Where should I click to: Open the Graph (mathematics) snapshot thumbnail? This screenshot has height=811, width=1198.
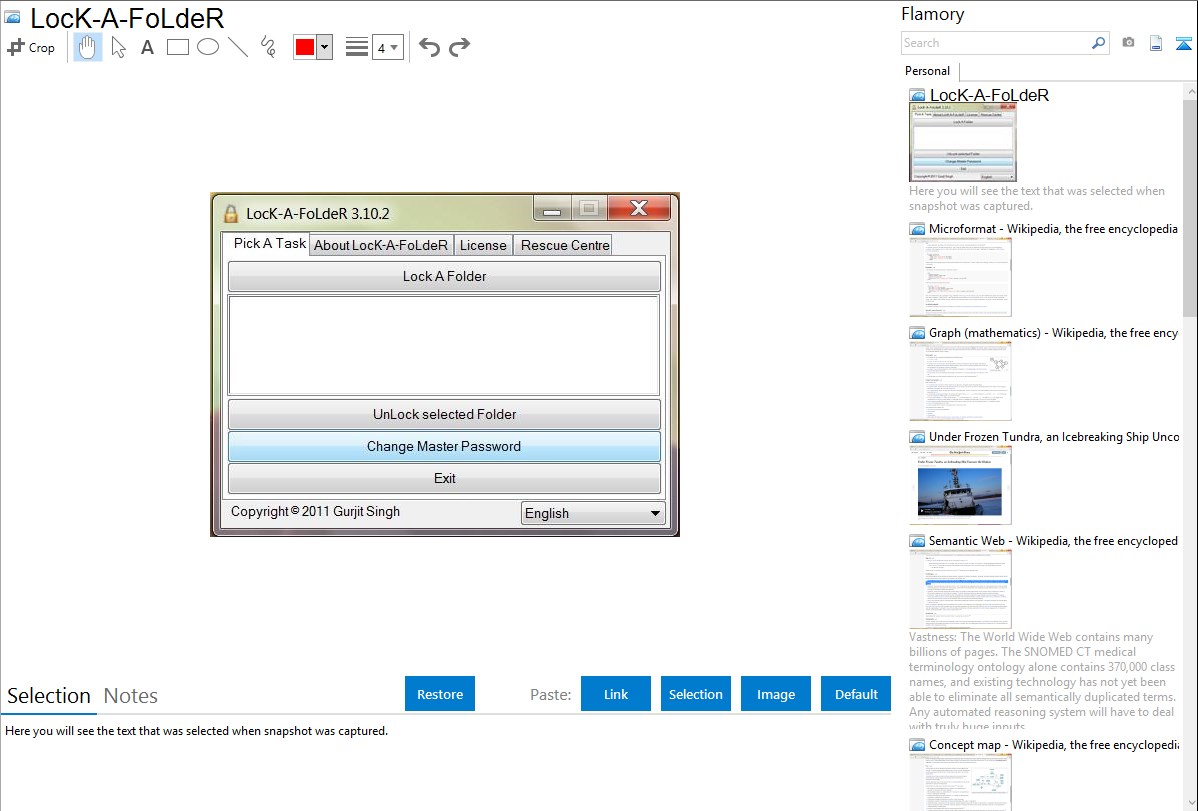(x=960, y=381)
